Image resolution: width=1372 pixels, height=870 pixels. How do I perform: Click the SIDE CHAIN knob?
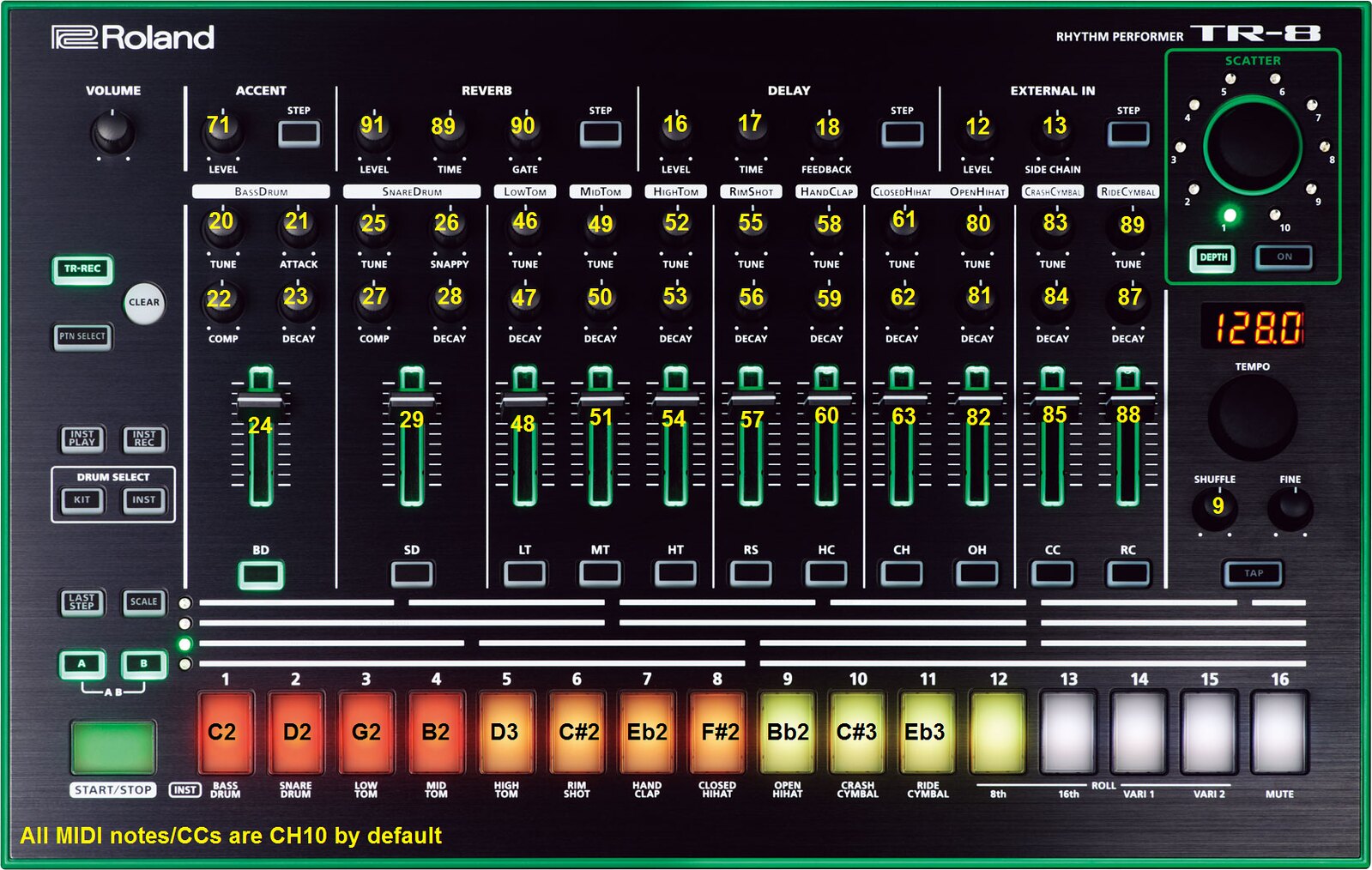[x=1053, y=130]
